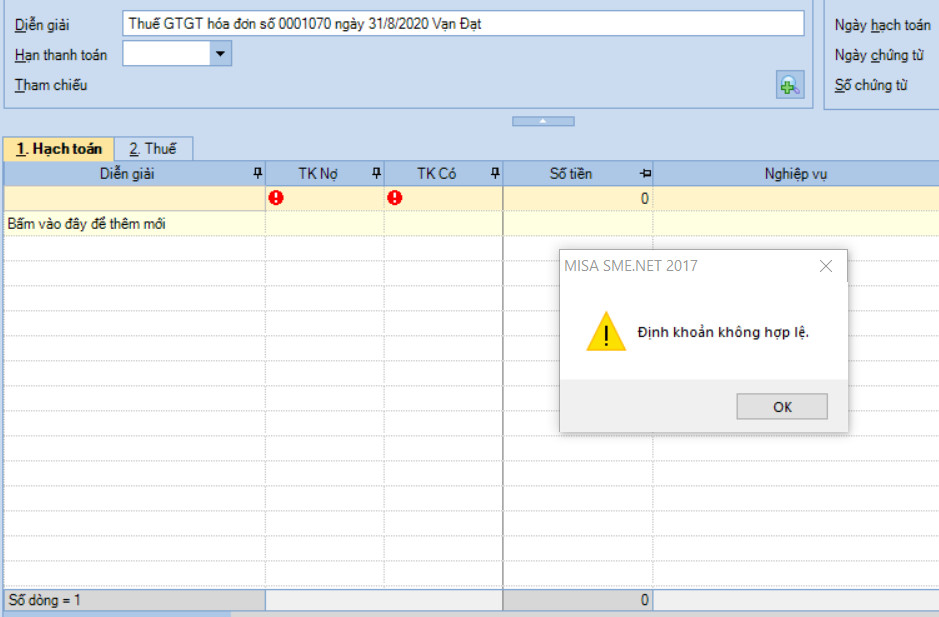The height and width of the screenshot is (617, 939).
Task: Click the TK Nợ red error icon
Action: (276, 198)
